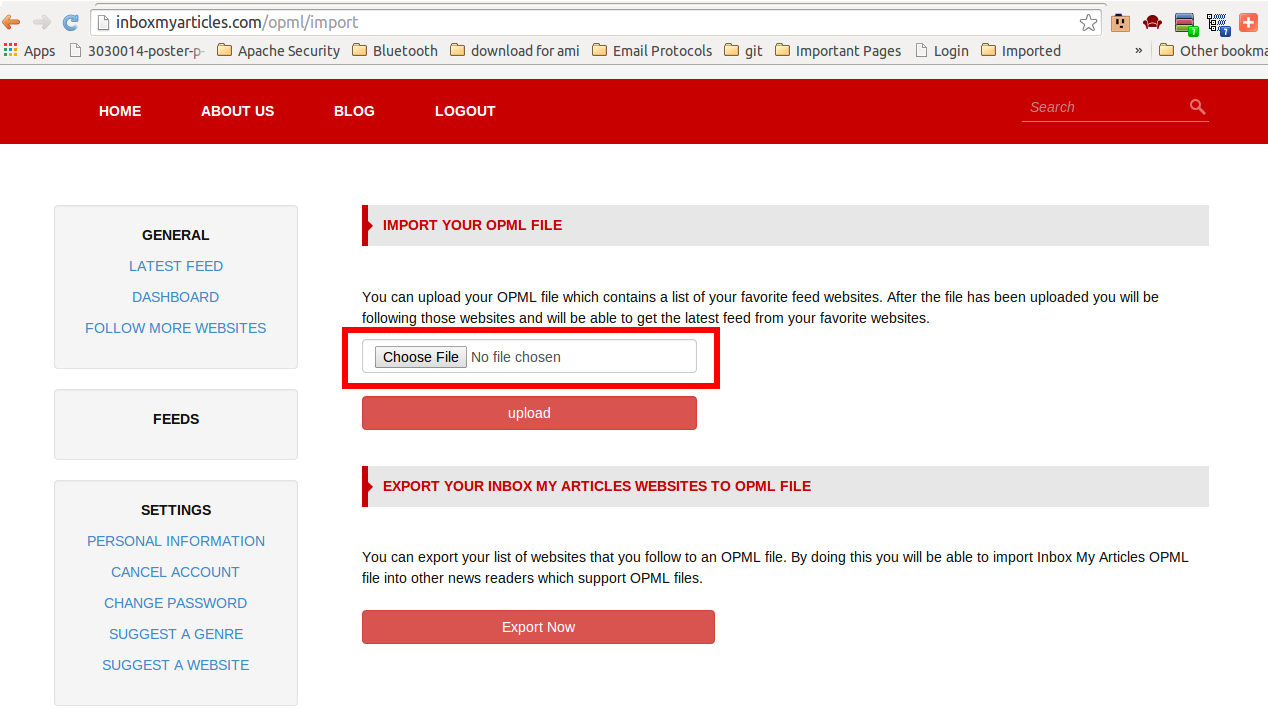Reload the page with refresh icon

point(70,22)
